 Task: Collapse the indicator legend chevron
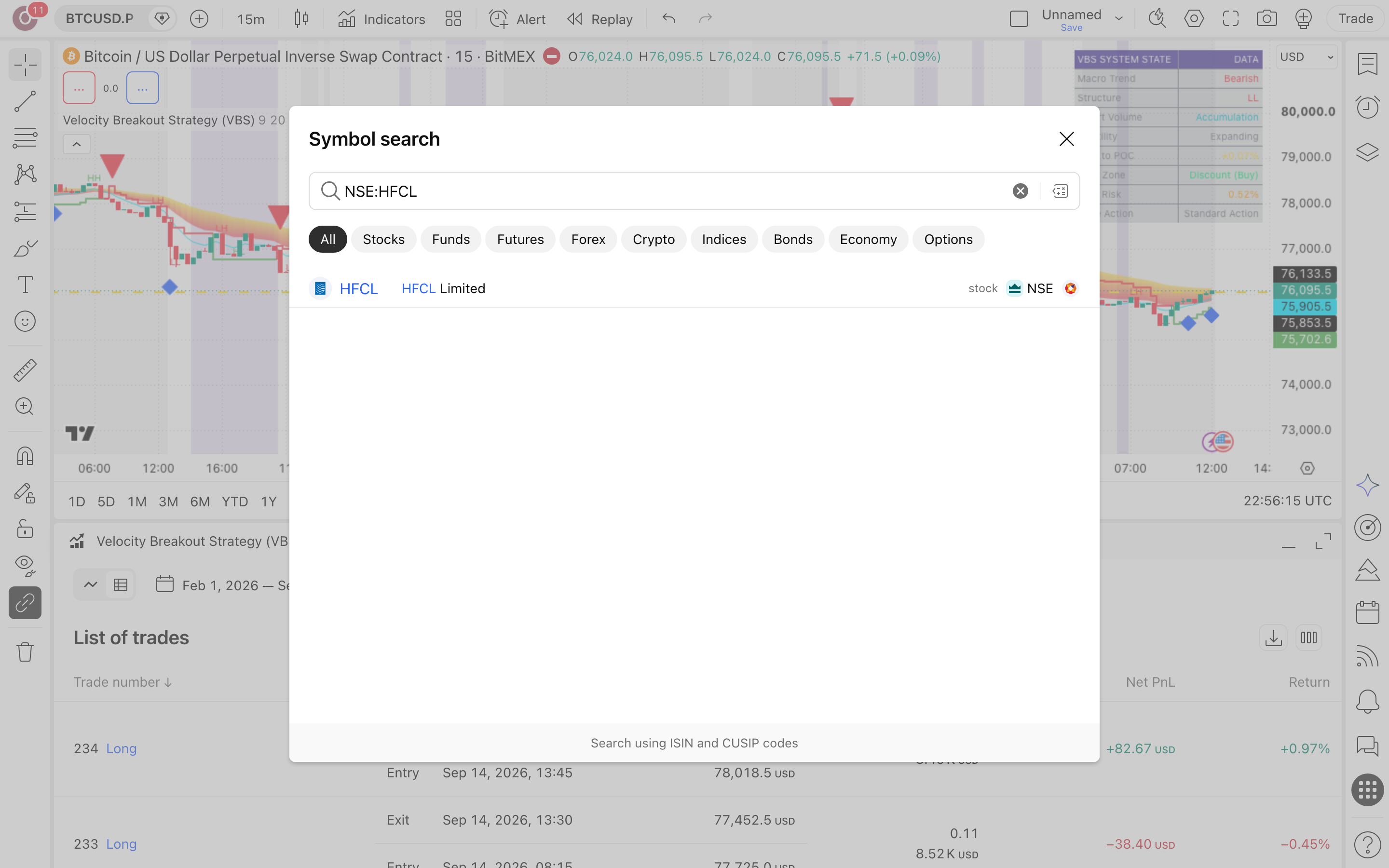76,145
